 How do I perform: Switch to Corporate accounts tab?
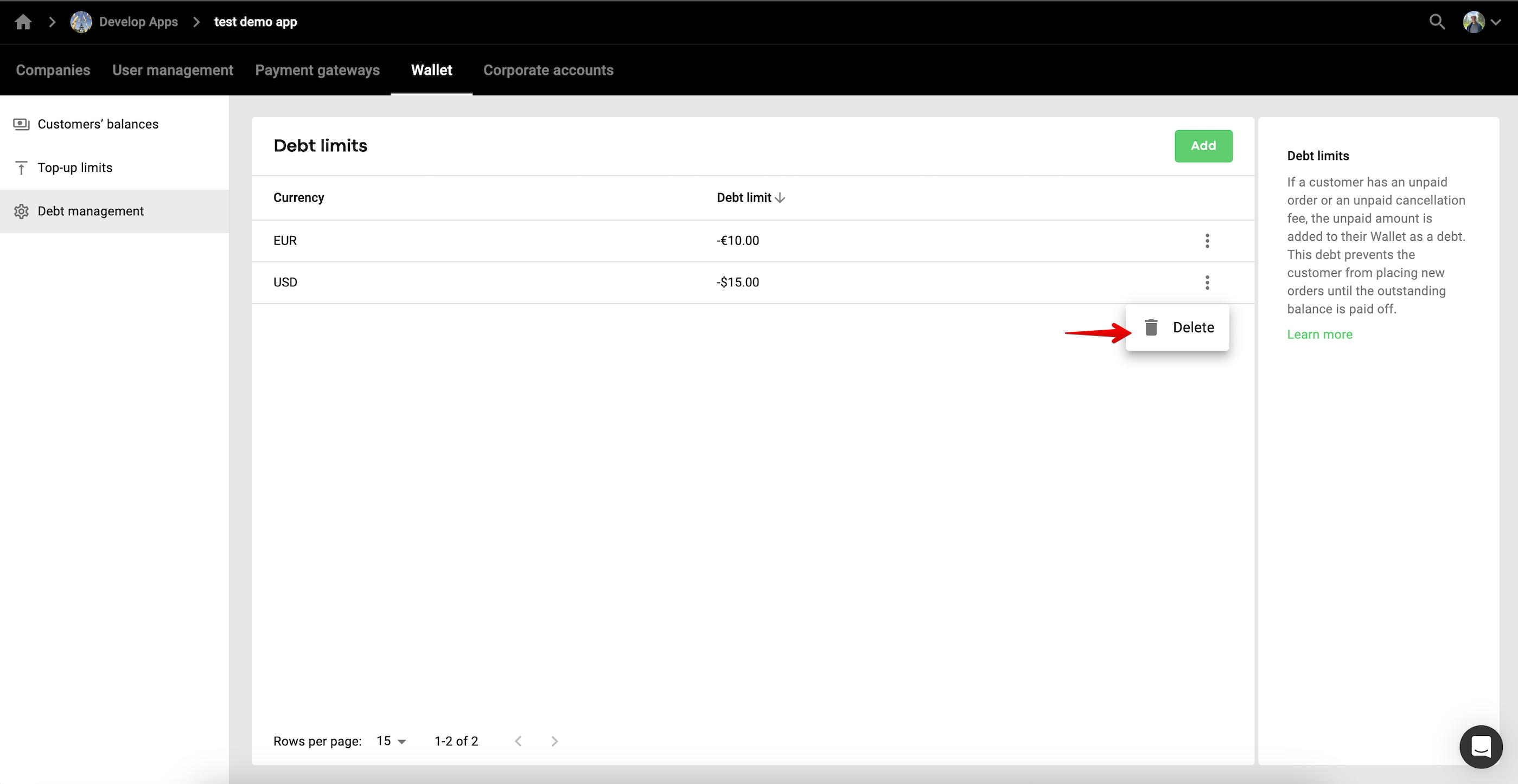click(548, 70)
